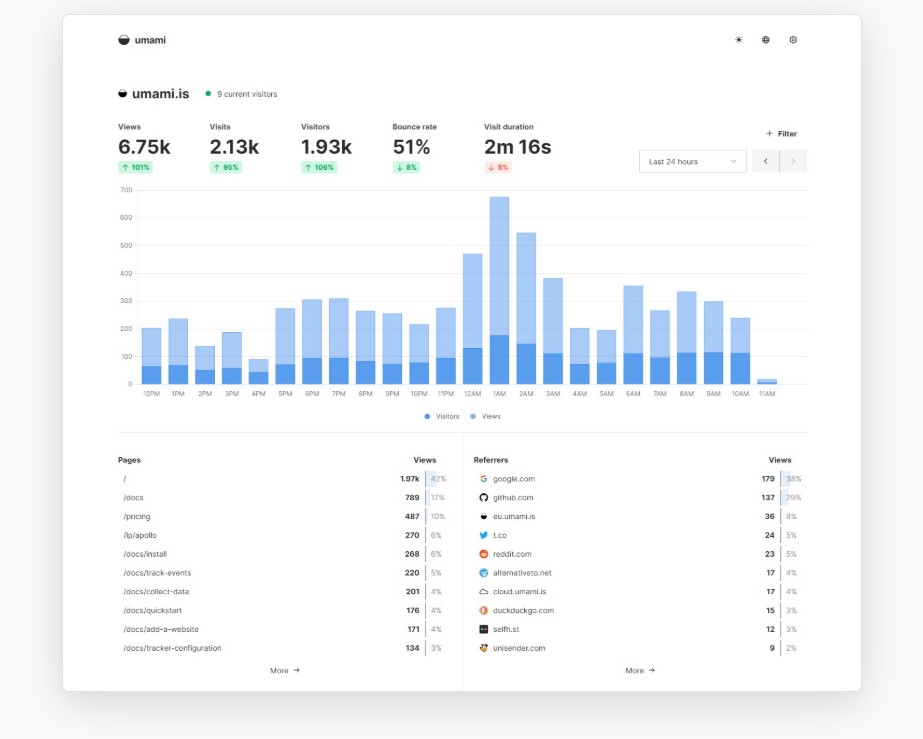Click the 1AM bar in chart

[499, 290]
